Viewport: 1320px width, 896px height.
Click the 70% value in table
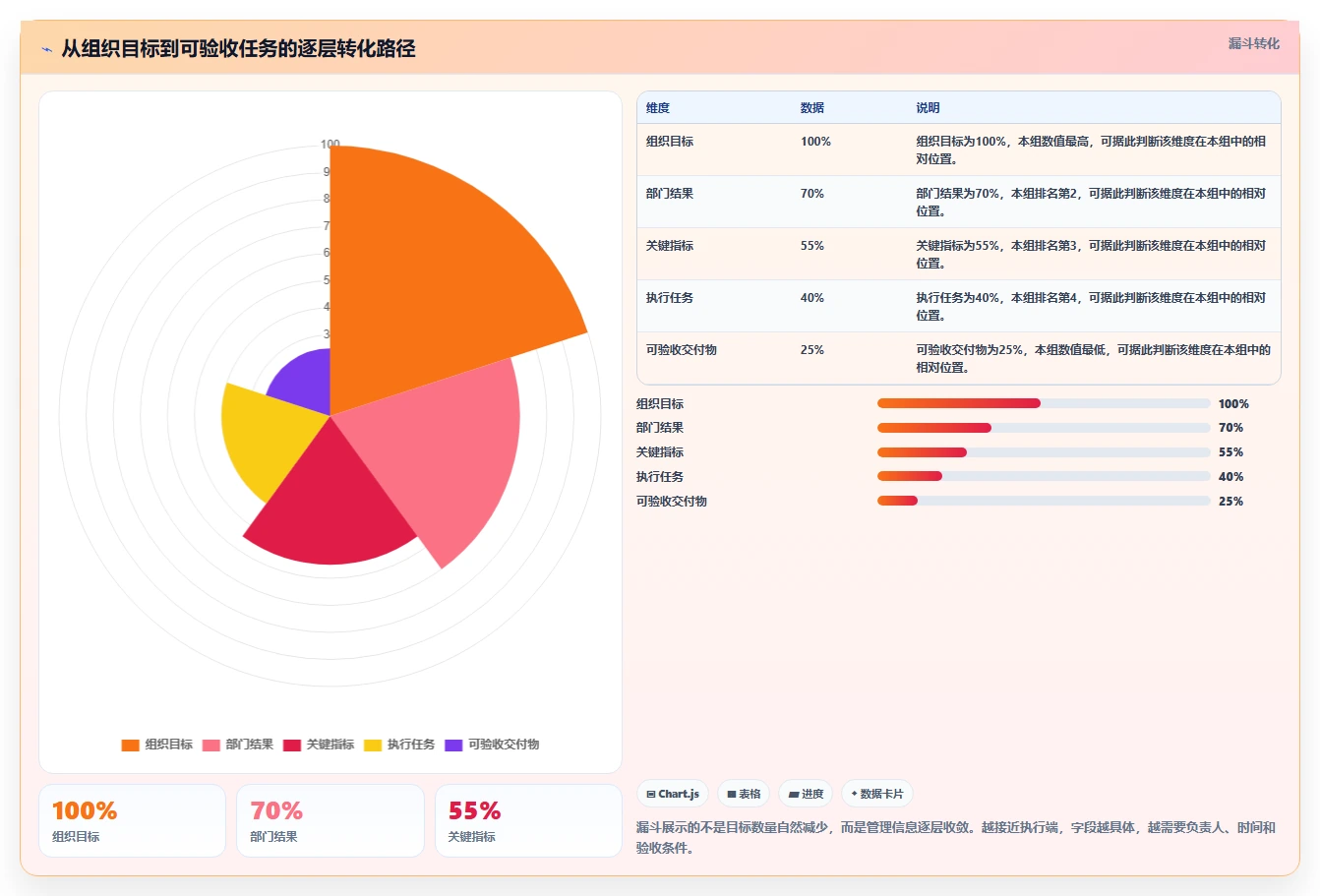point(812,194)
